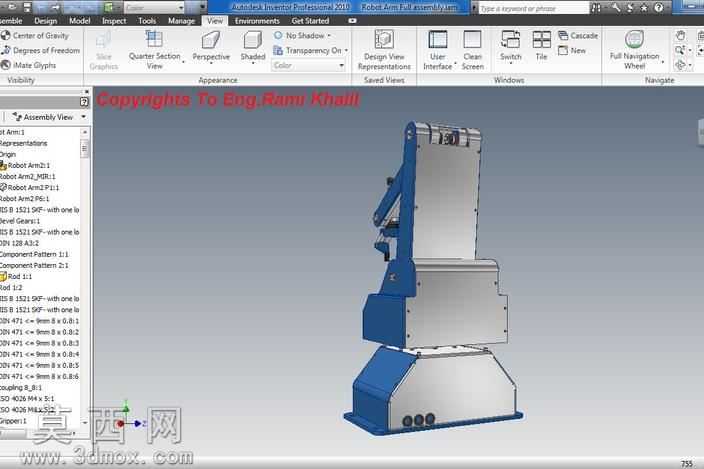Select Rod 1:1 in the tree
The image size is (704, 469).
point(20,276)
